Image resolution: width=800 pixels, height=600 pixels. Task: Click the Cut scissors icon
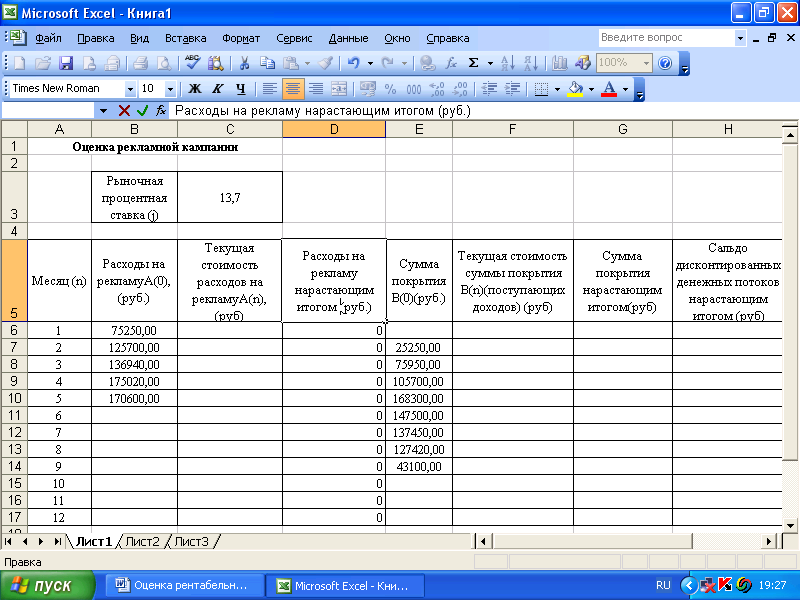click(244, 63)
